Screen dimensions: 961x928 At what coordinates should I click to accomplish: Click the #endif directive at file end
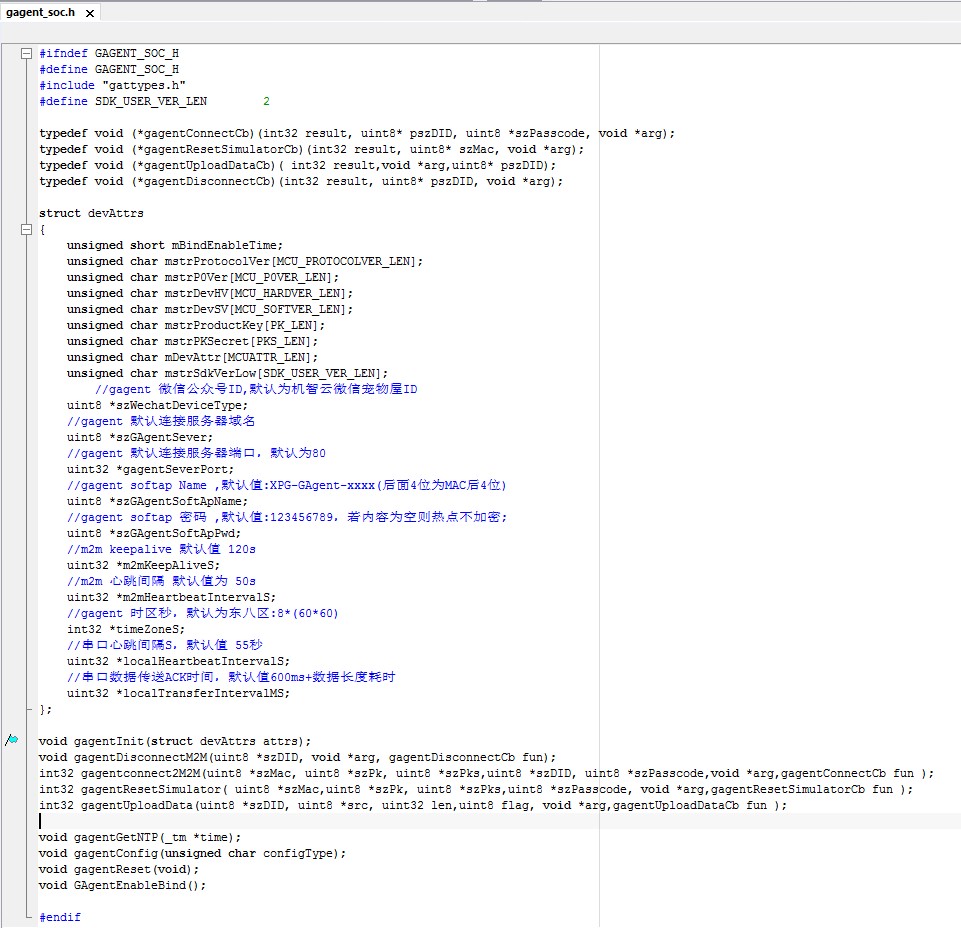click(60, 918)
